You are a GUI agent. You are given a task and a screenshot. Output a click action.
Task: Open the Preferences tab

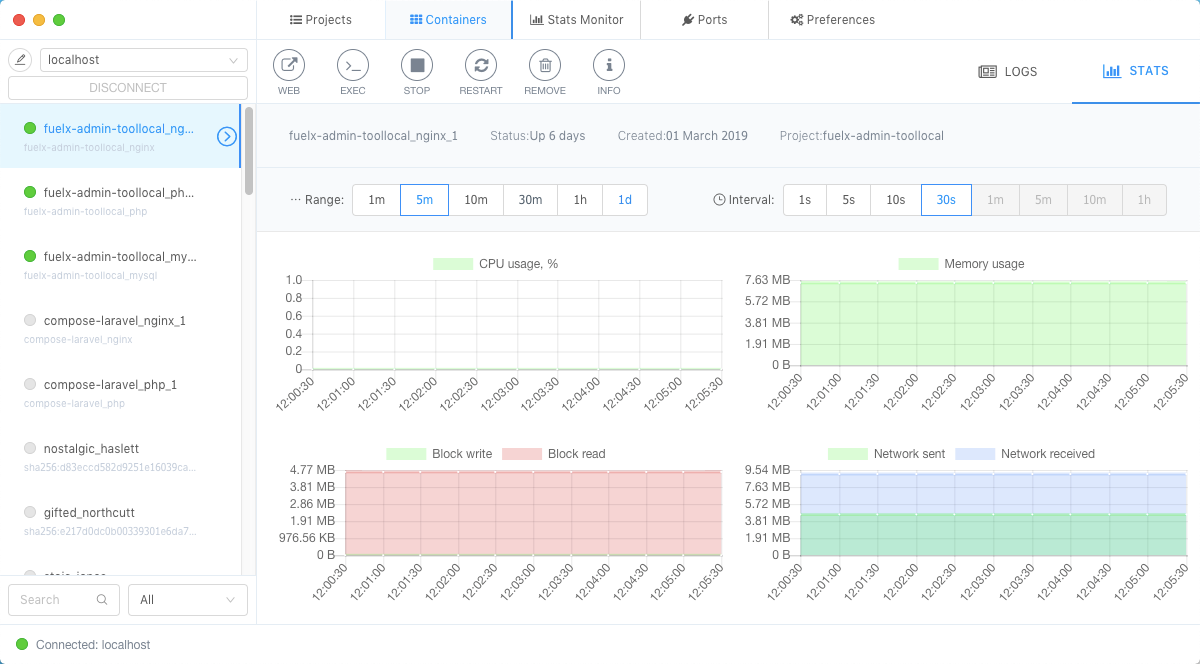click(832, 20)
